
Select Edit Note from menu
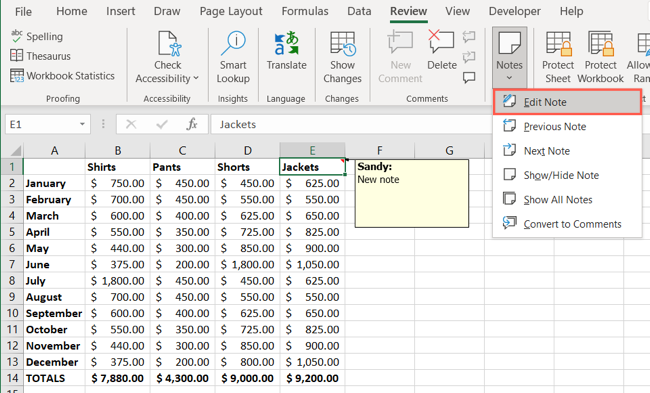tap(567, 102)
